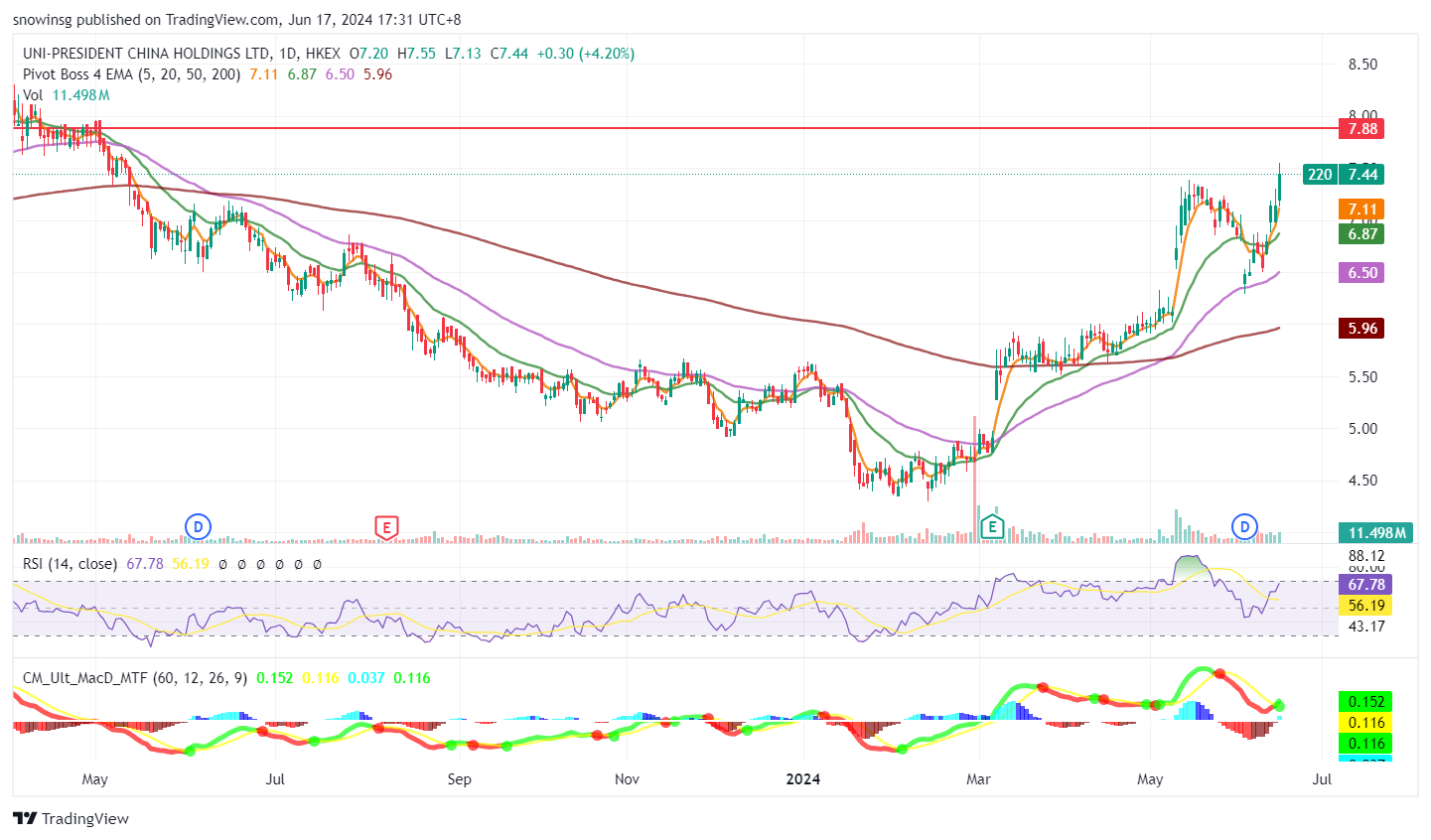Image resolution: width=1431 pixels, height=840 pixels.
Task: Click the red horizontal resistance line
Action: [675, 128]
